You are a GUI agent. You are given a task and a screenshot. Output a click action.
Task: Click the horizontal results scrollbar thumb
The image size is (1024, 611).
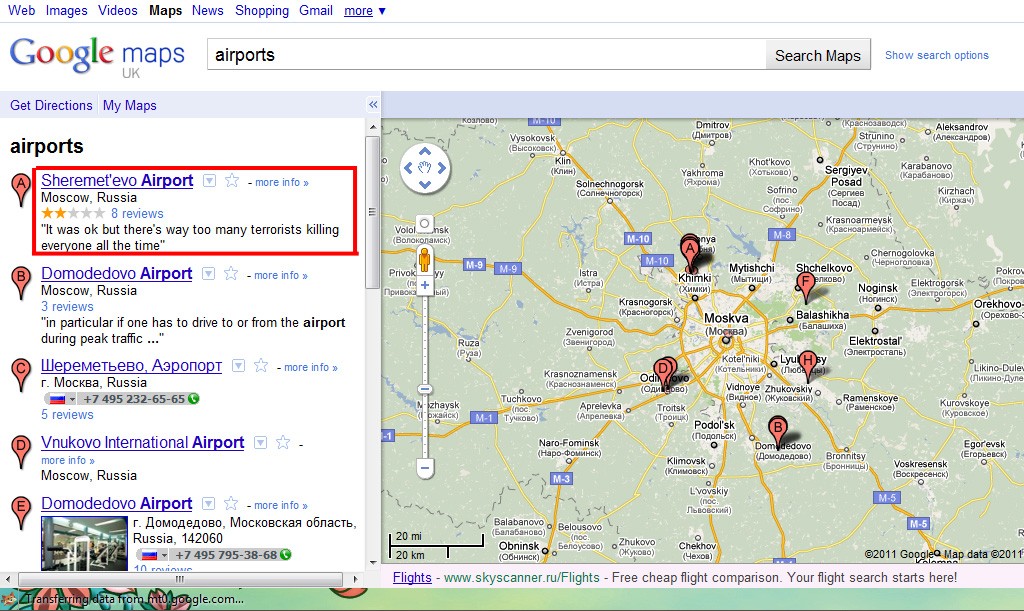[x=180, y=579]
